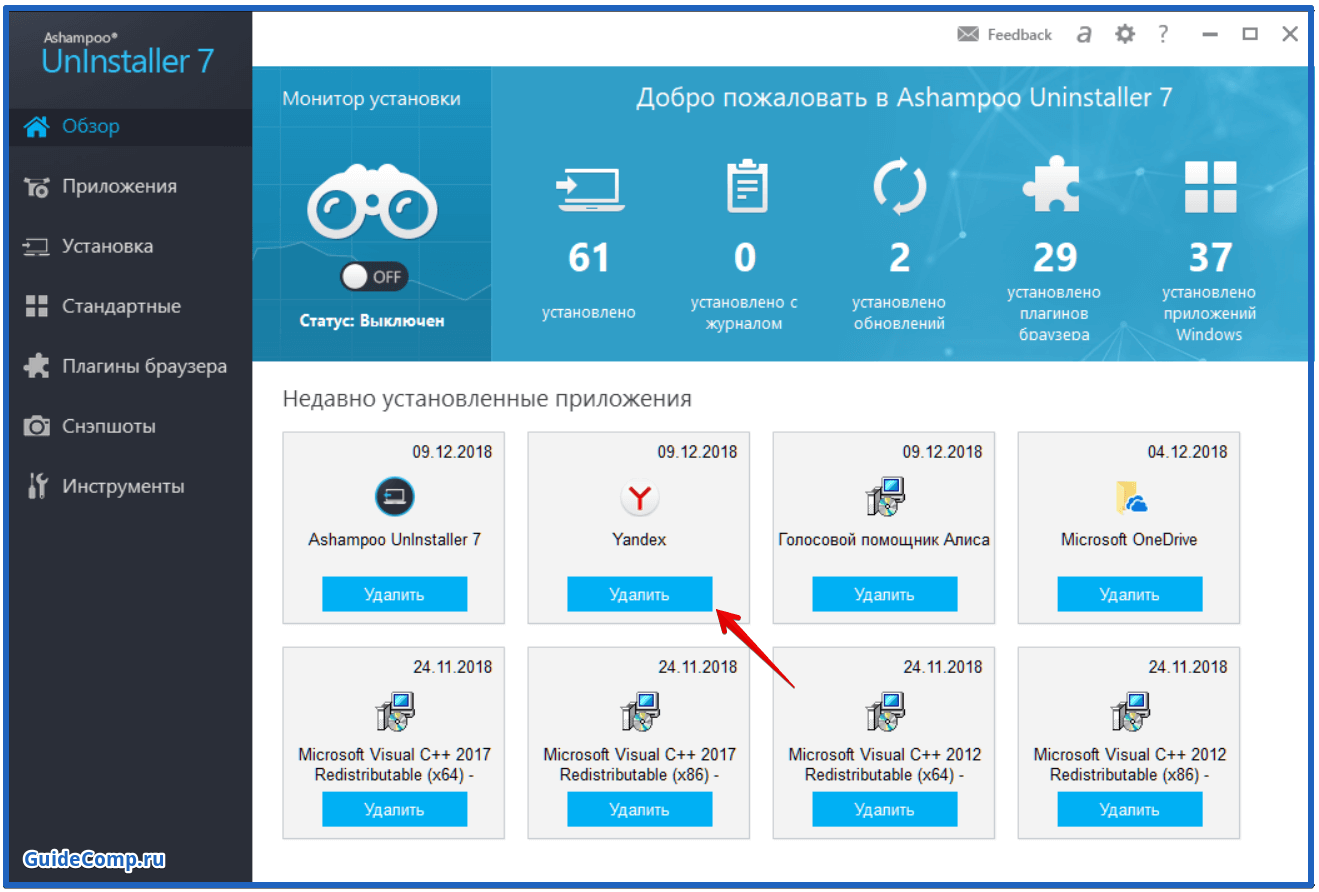Remove Visual C++ 2012 Redistributable (x64)

[884, 809]
